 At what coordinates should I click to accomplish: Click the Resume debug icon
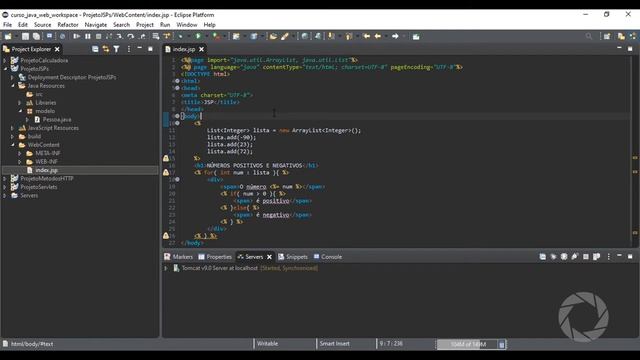coord(76,36)
